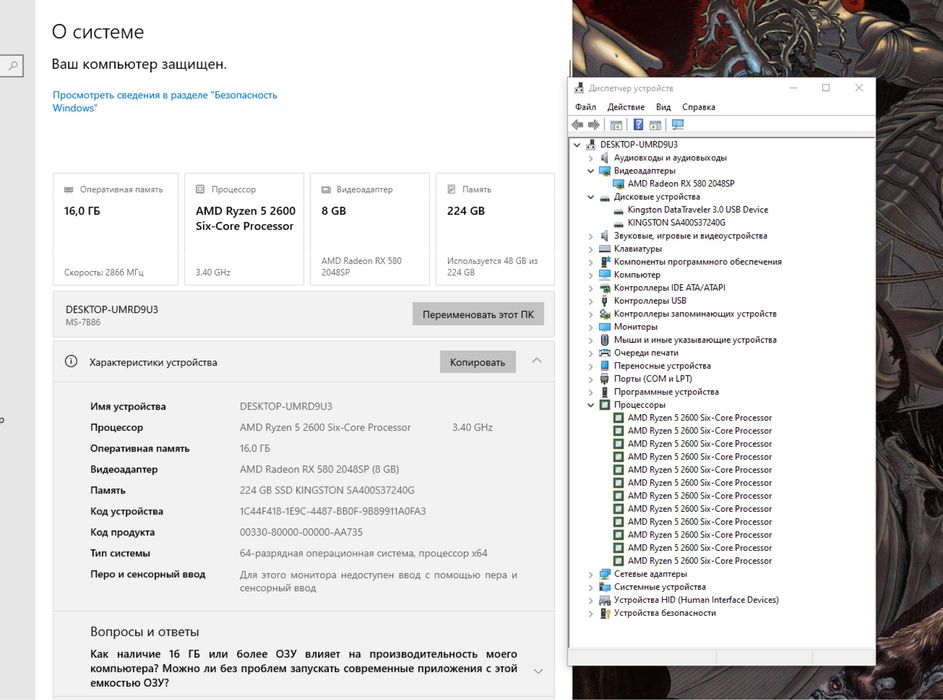Open the Вид menu
This screenshot has width=943, height=700.
click(x=663, y=107)
